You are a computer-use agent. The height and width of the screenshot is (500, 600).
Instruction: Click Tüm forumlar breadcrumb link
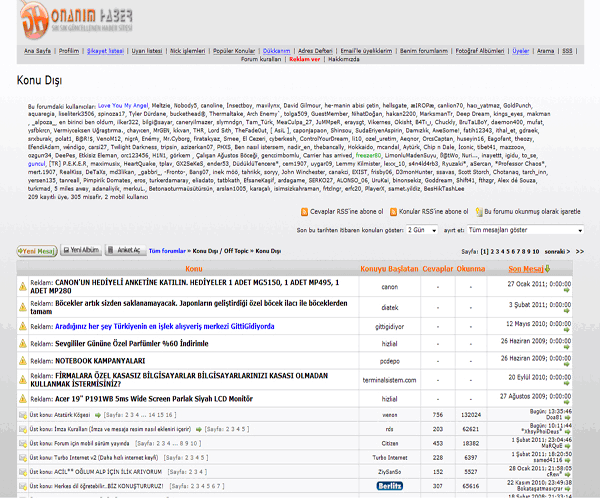point(167,251)
